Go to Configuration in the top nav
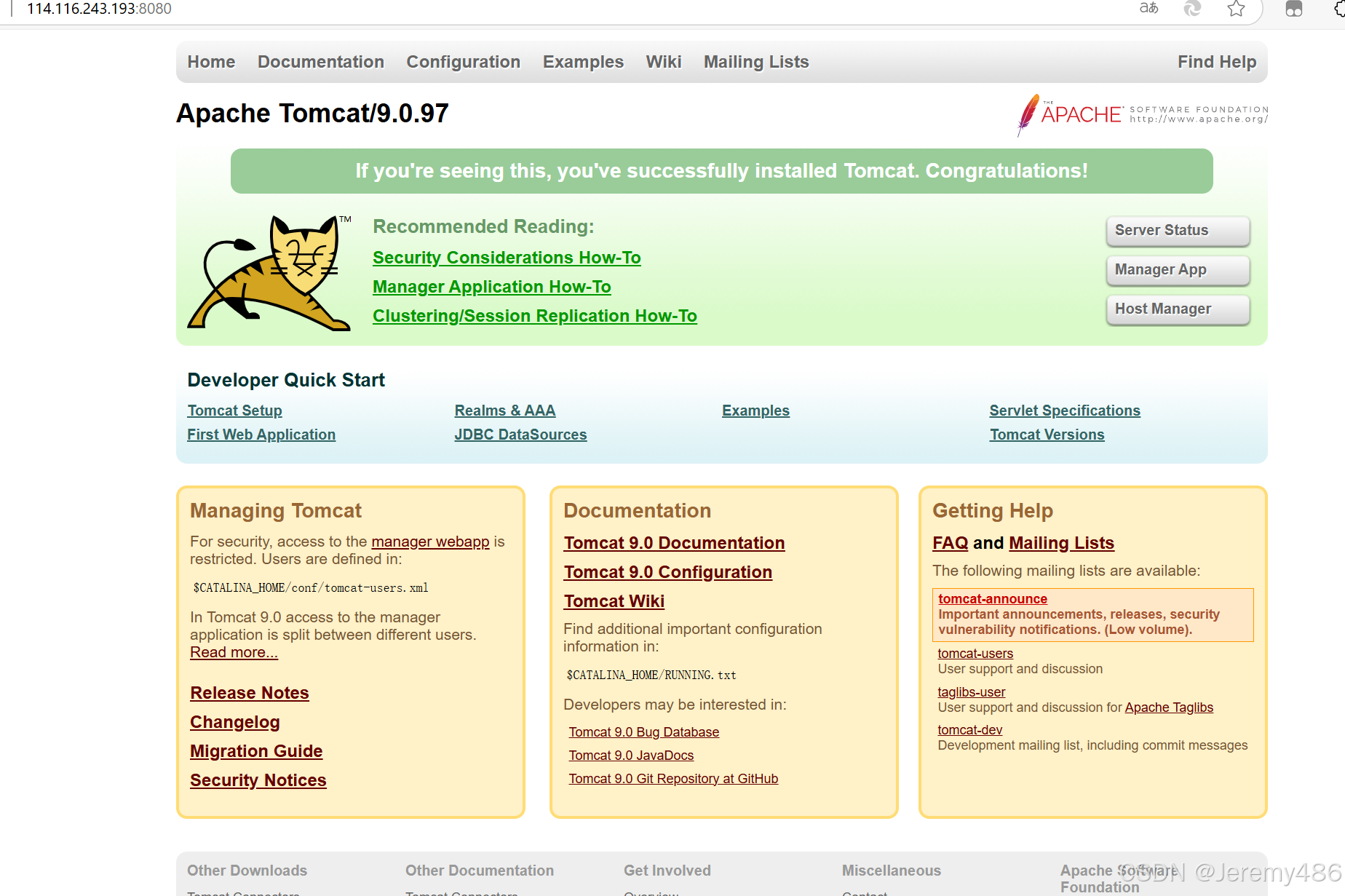 pyautogui.click(x=464, y=62)
